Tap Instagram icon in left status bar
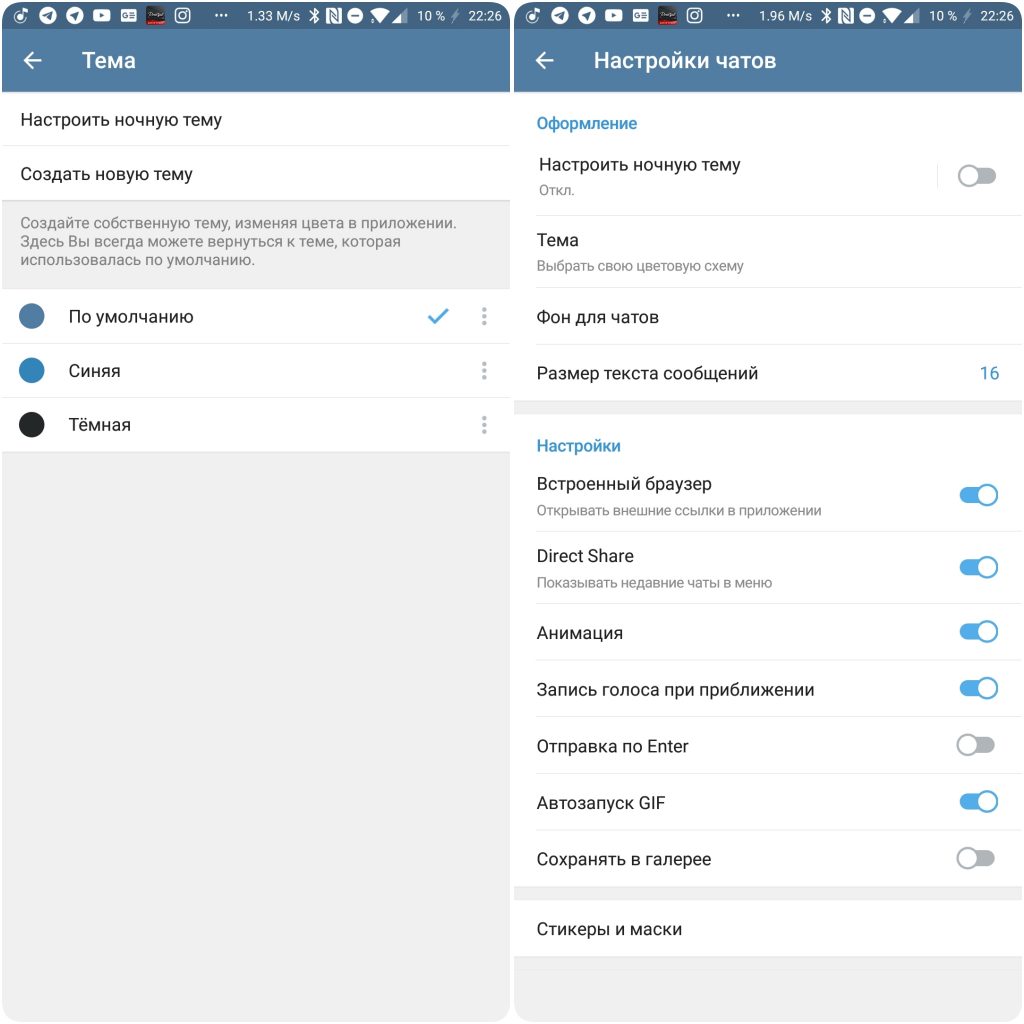Viewport: 1024px width, 1024px height. coord(182,15)
